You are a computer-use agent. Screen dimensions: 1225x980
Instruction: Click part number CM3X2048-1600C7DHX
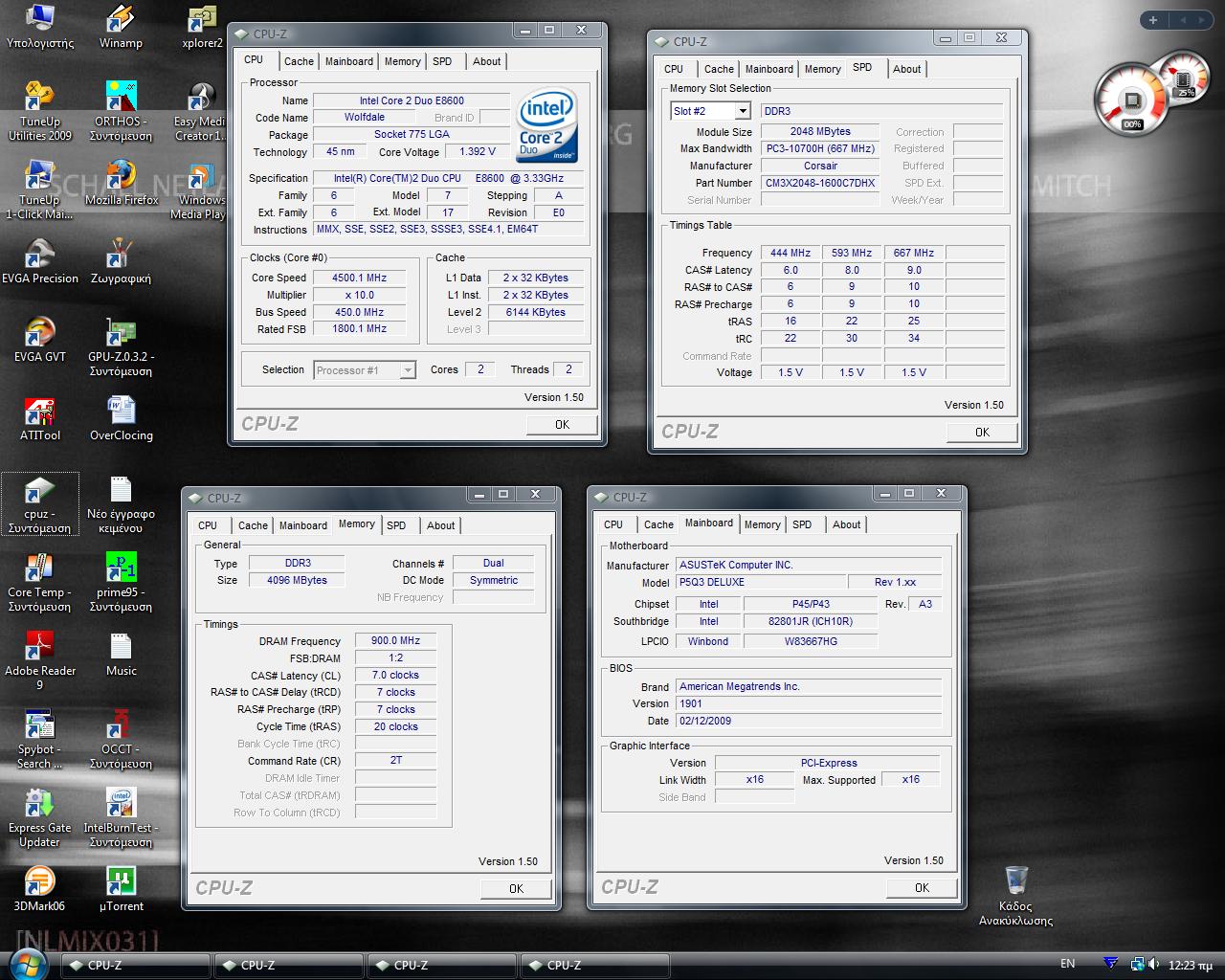pyautogui.click(x=820, y=183)
